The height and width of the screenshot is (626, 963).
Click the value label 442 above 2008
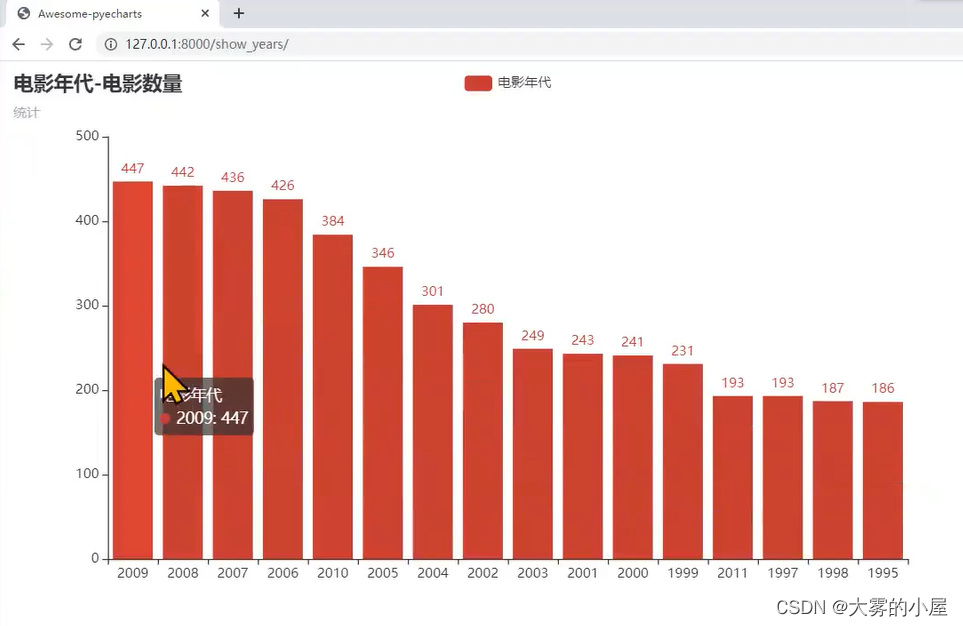coord(182,172)
